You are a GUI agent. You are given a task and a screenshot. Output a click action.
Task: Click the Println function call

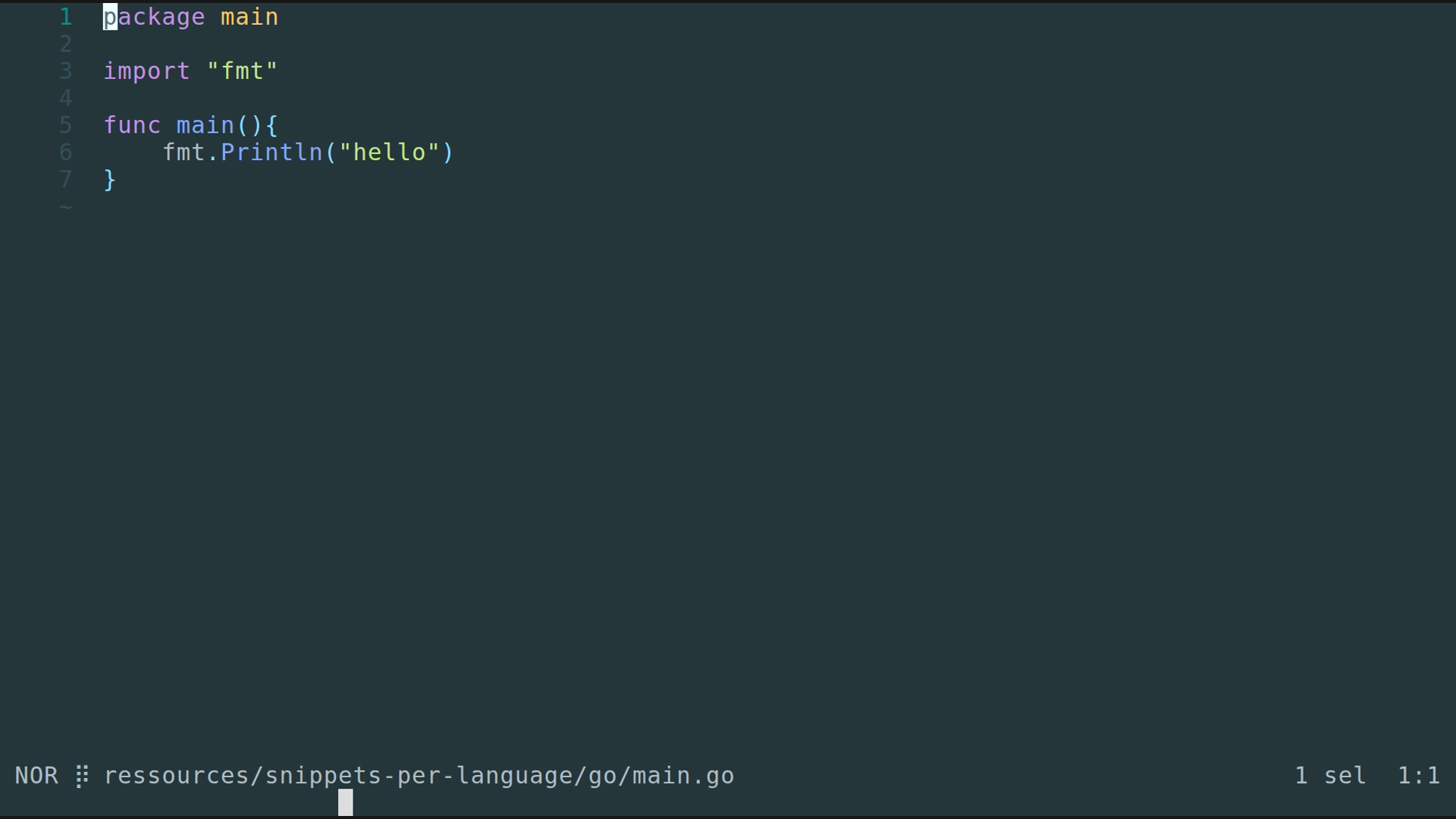click(271, 152)
